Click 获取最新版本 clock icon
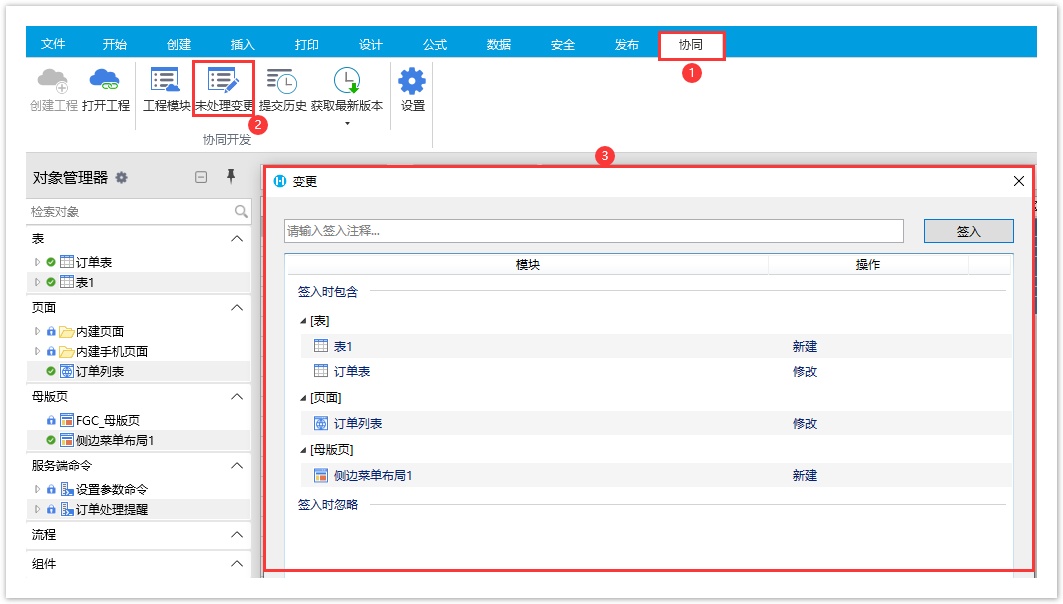Screen dimensions: 1063x604 pyautogui.click(x=346, y=82)
